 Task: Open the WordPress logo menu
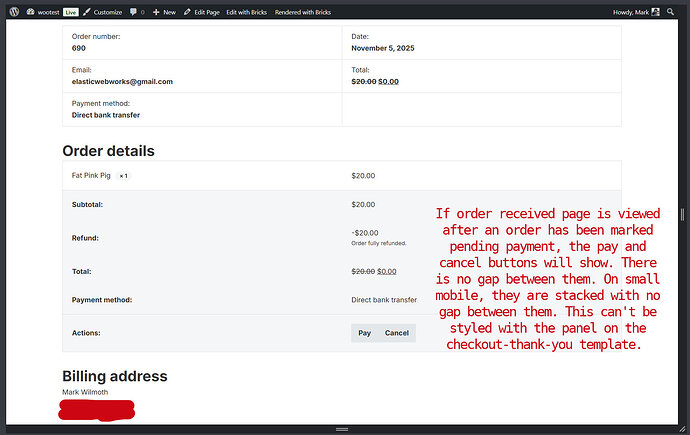click(14, 12)
